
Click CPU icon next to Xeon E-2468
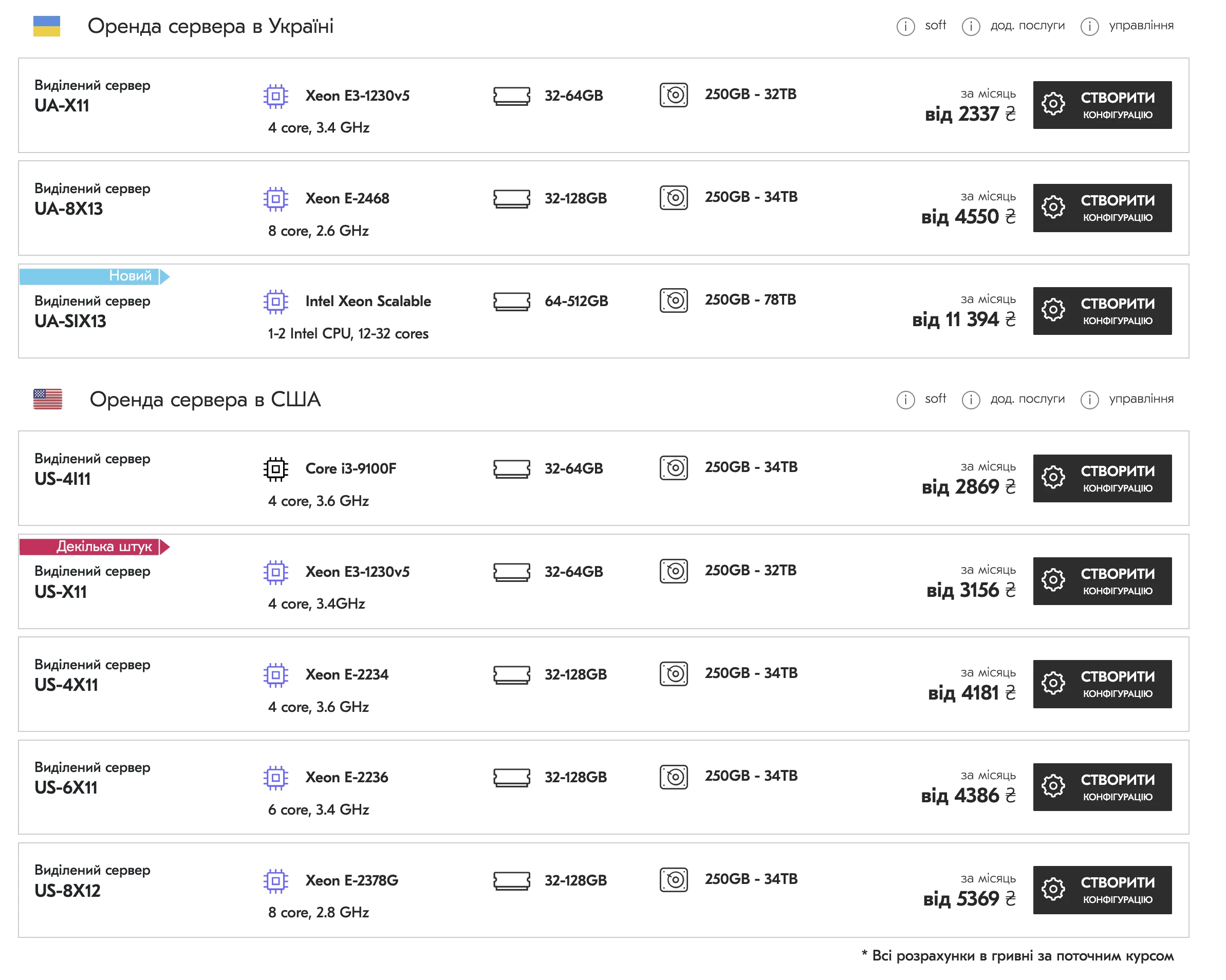point(276,199)
